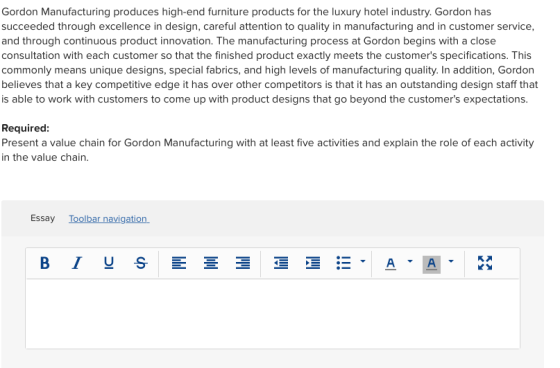The width and height of the screenshot is (560, 368).
Task: Click the 'Essay' label
Action: point(42,218)
